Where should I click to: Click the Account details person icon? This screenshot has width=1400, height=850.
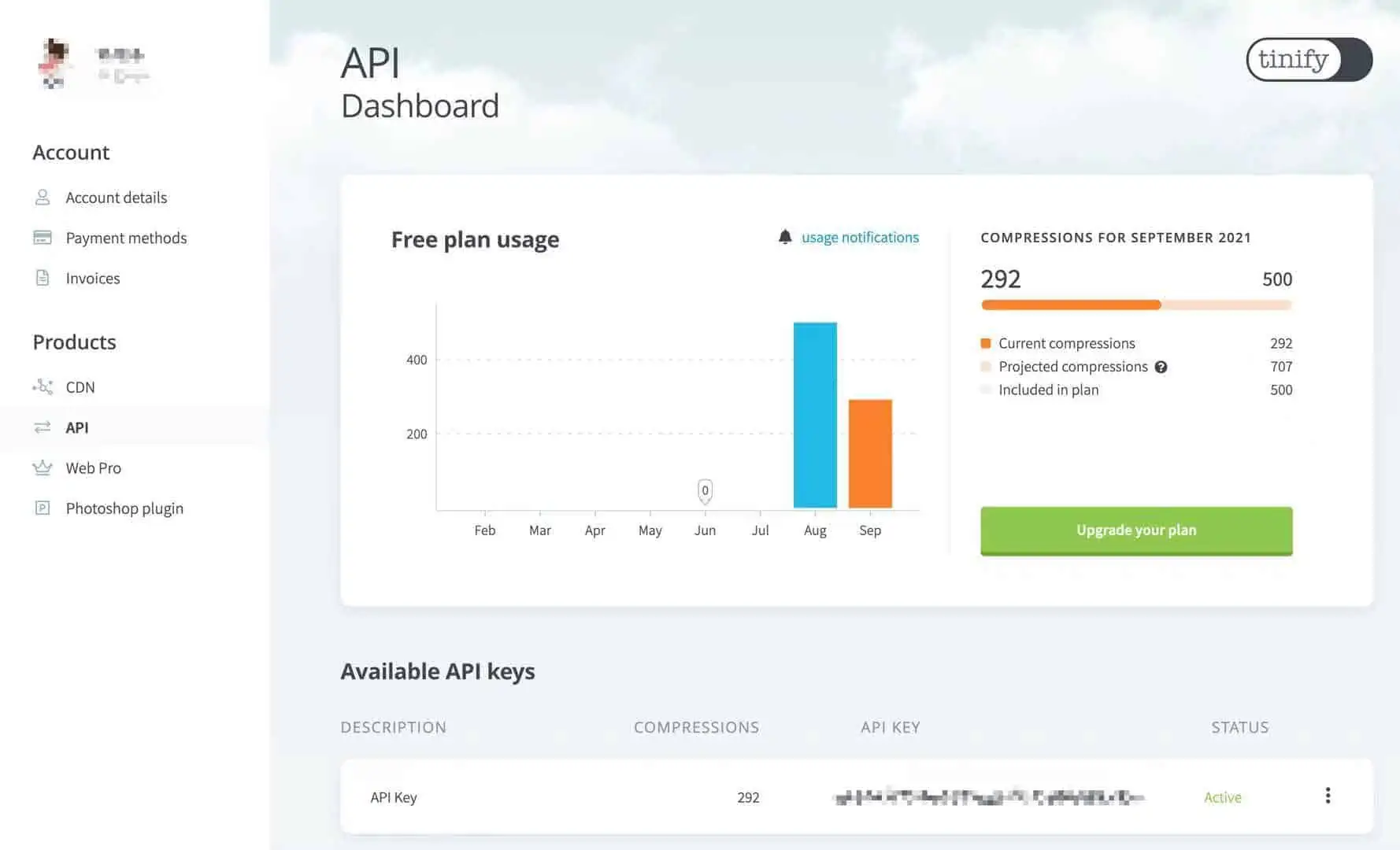(43, 198)
